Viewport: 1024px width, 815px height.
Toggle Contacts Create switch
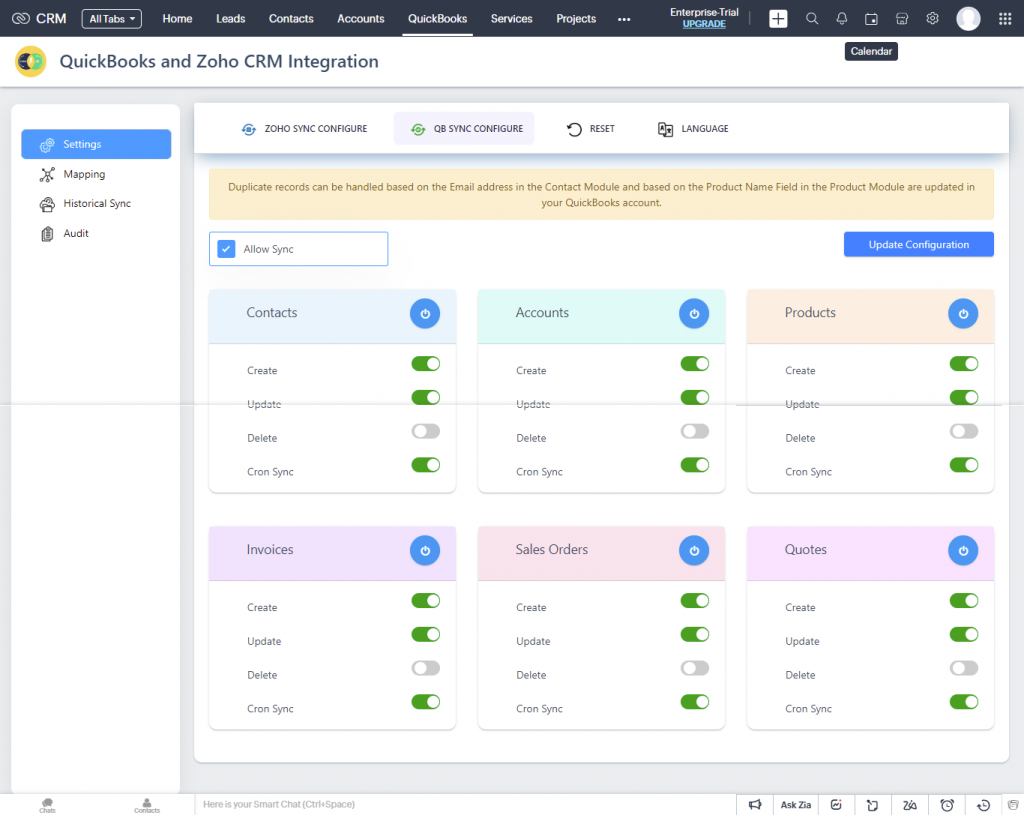tap(426, 364)
